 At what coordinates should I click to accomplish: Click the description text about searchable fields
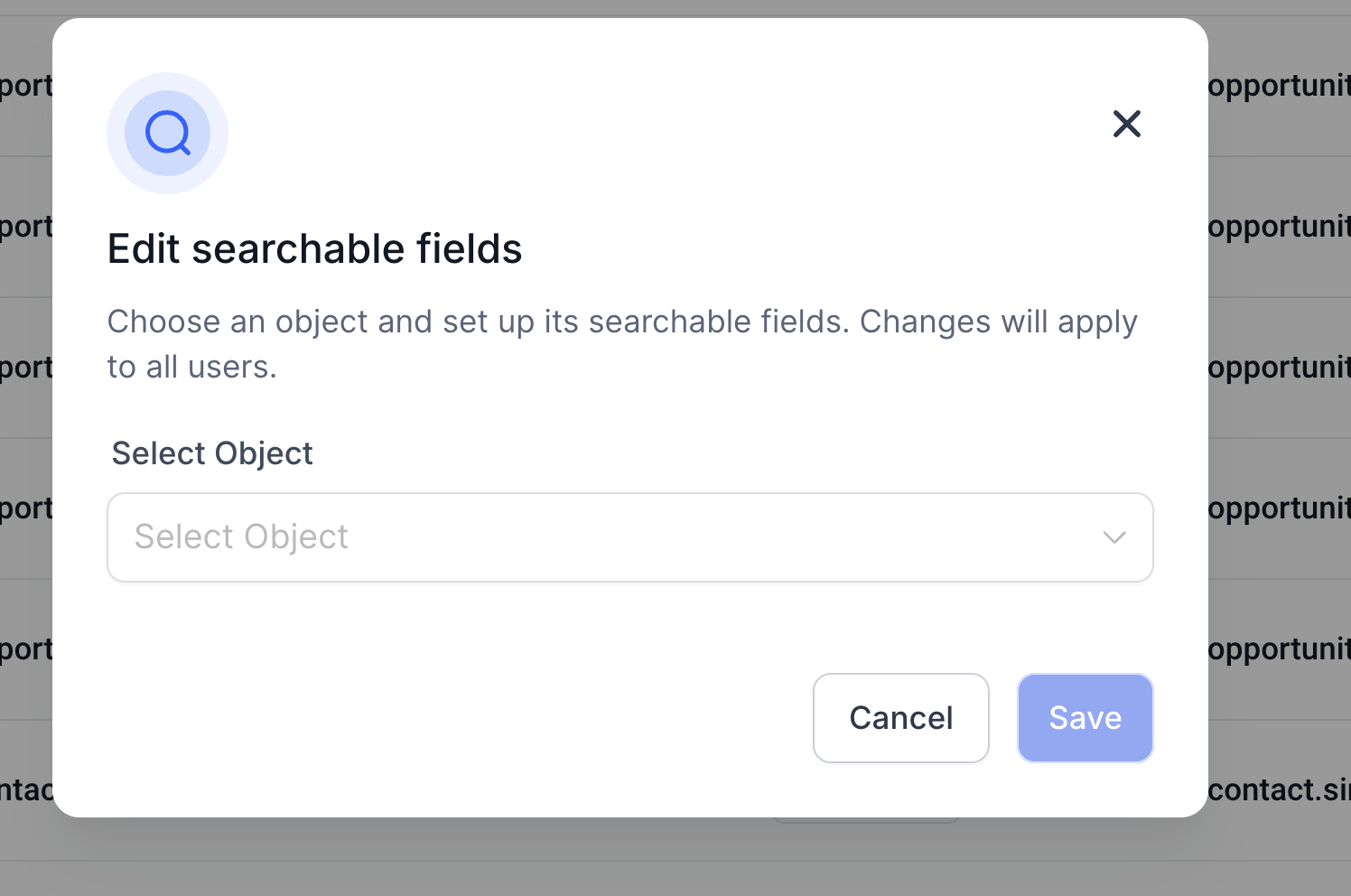click(621, 344)
